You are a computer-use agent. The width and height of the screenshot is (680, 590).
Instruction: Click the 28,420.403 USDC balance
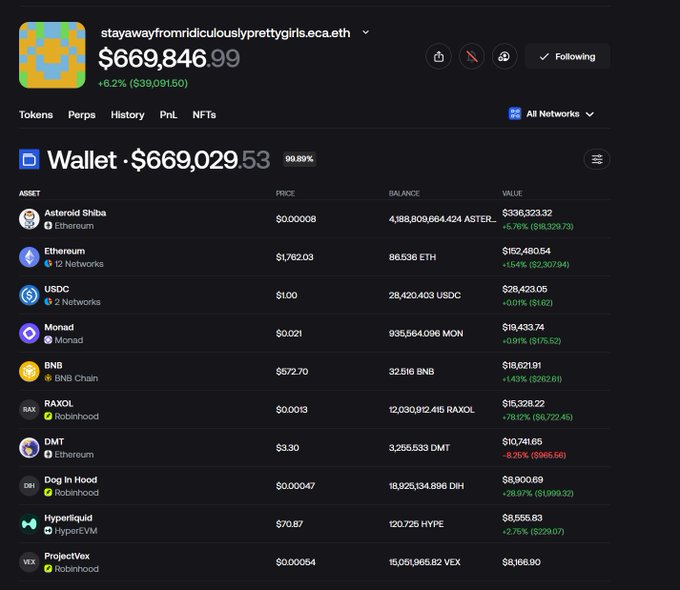pos(425,295)
